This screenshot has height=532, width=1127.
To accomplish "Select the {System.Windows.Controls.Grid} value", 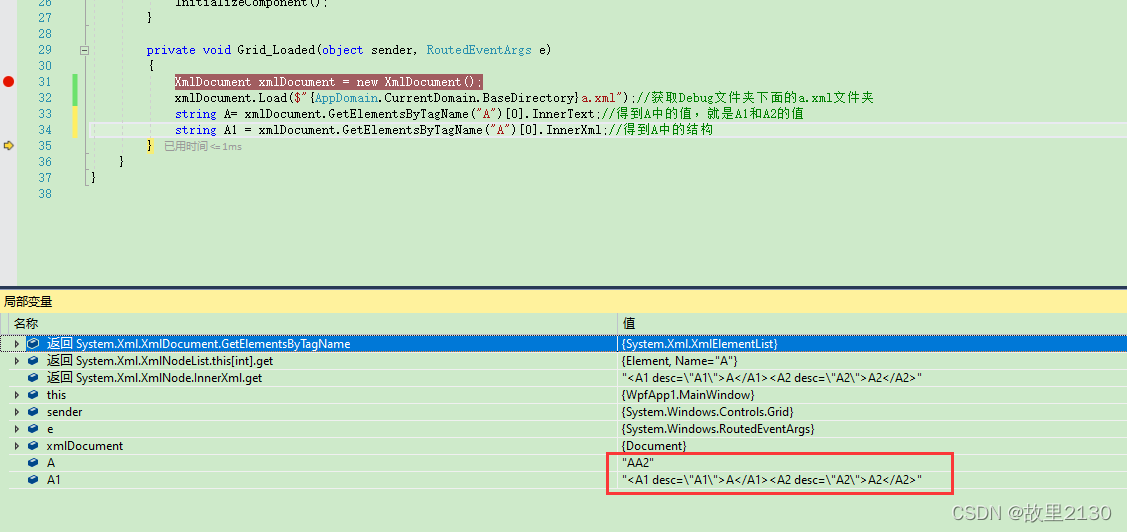I will (707, 412).
